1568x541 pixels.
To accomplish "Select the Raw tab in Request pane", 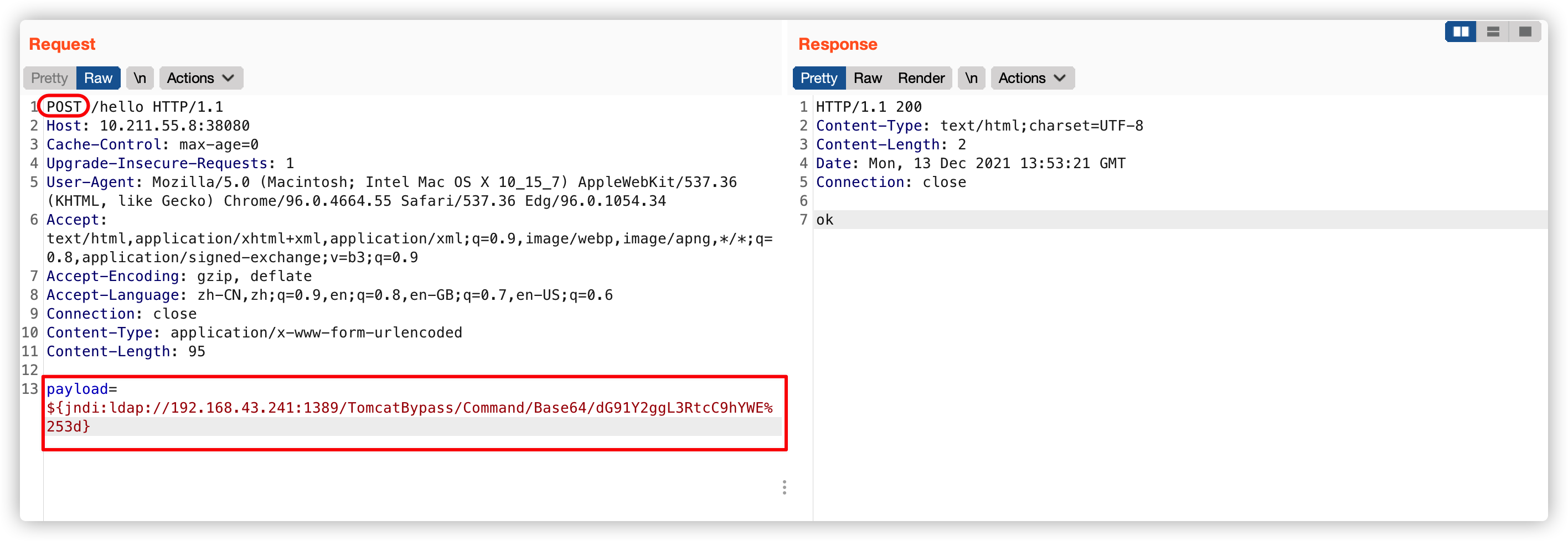I will (x=98, y=78).
